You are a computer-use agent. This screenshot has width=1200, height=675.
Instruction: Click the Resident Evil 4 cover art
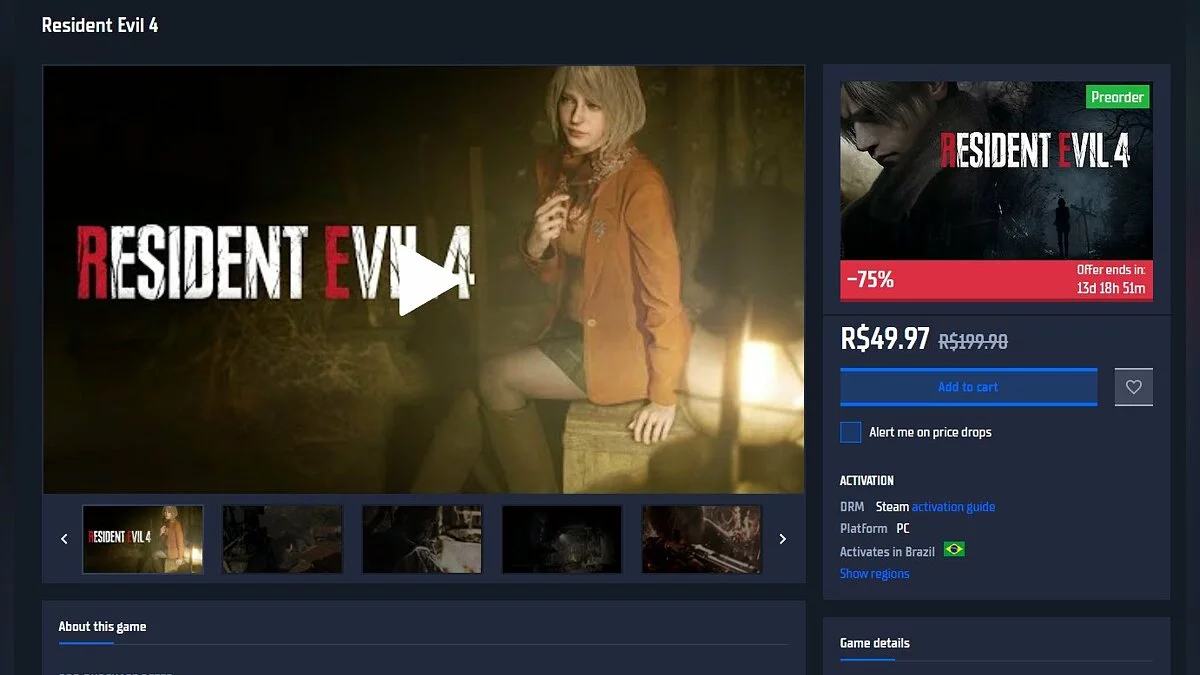point(996,171)
